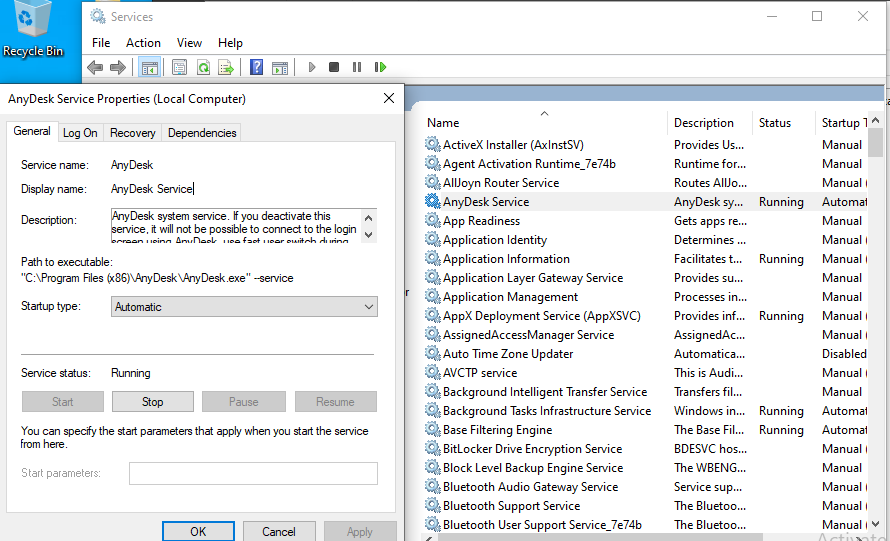Click services list scroll down arrow

coord(875,524)
